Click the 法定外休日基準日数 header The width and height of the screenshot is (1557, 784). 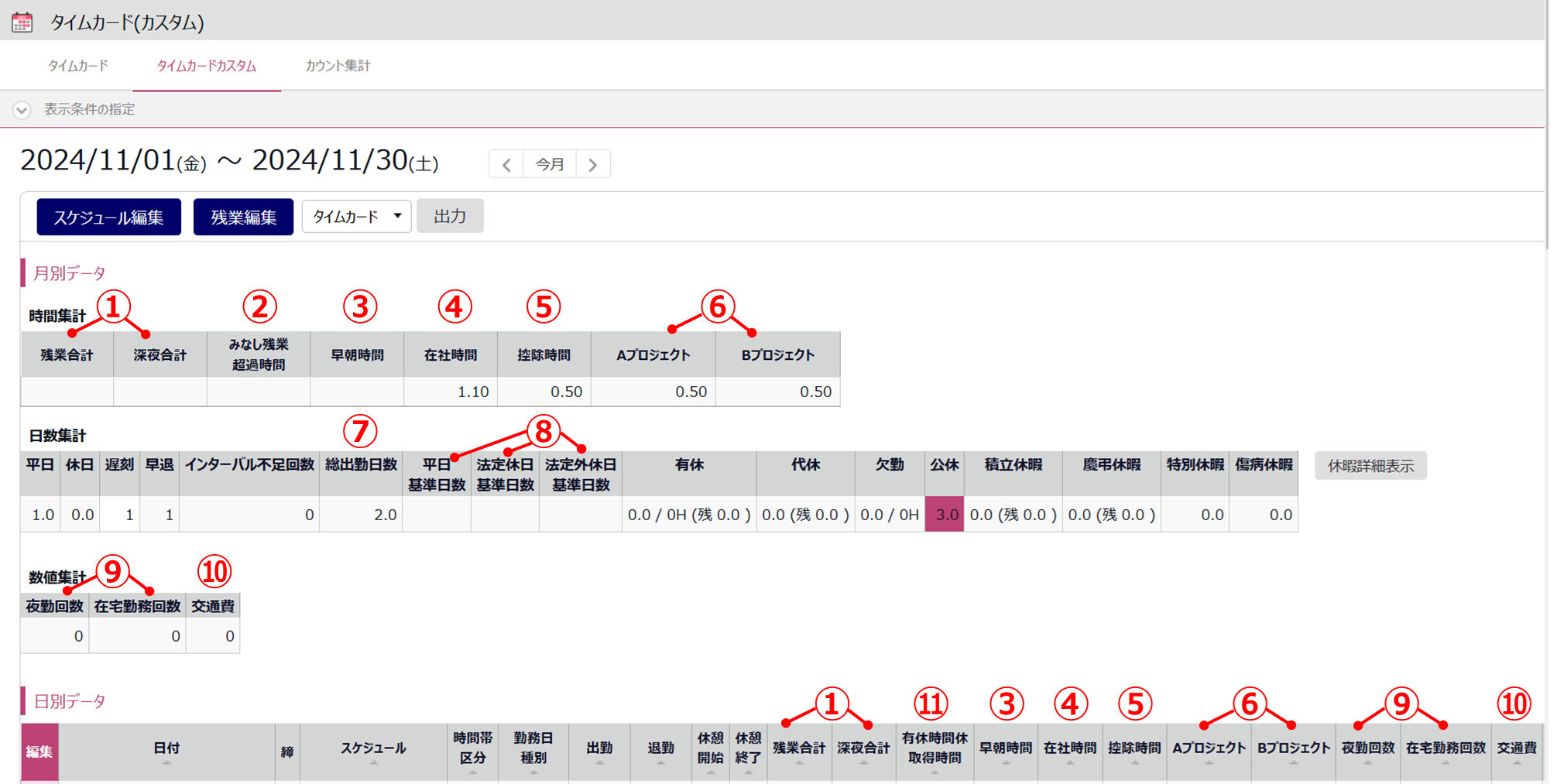581,474
